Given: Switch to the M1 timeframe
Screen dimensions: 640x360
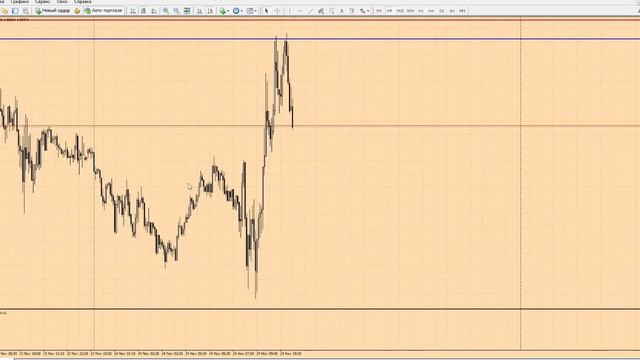Looking at the screenshot, I should tap(379, 11).
